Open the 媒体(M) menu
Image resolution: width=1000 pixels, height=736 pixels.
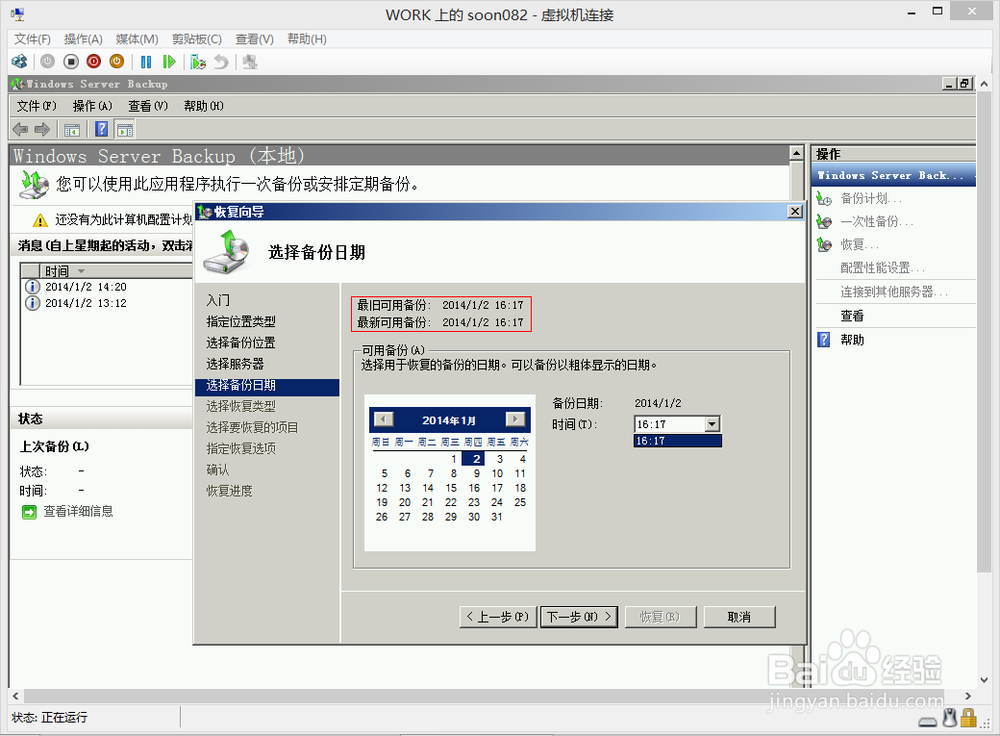(137, 40)
